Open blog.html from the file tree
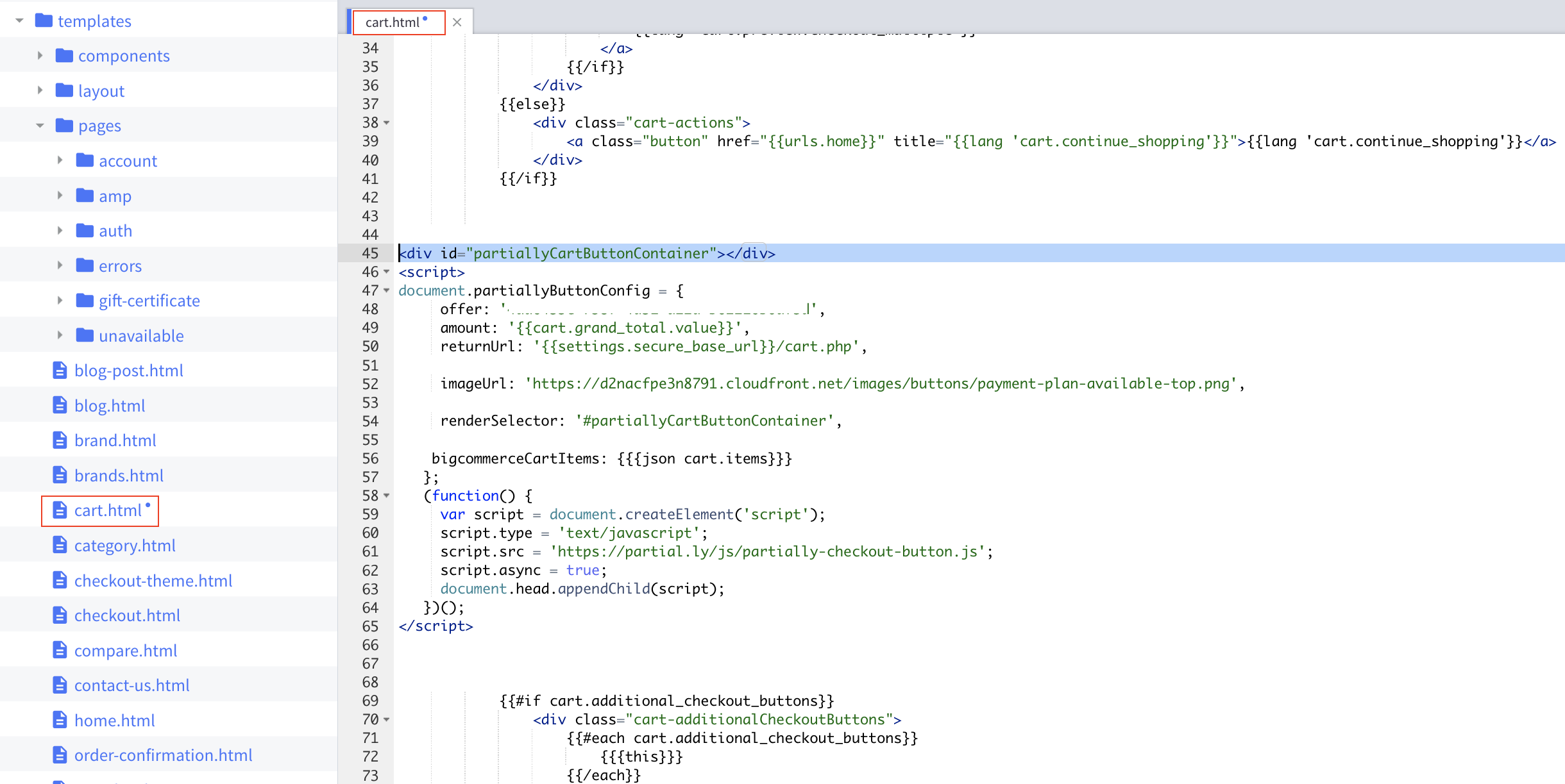 (110, 406)
